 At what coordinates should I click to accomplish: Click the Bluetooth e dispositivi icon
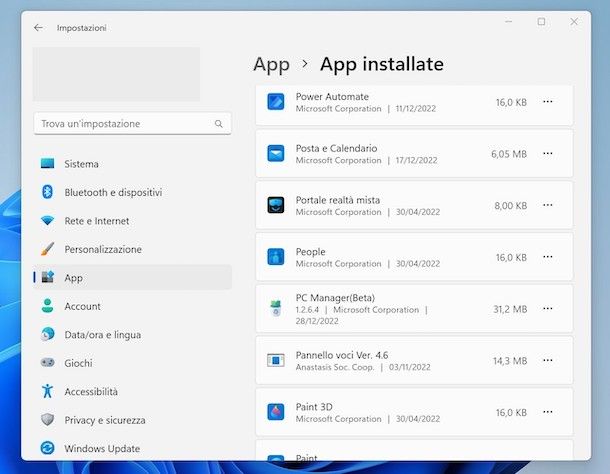click(47, 192)
